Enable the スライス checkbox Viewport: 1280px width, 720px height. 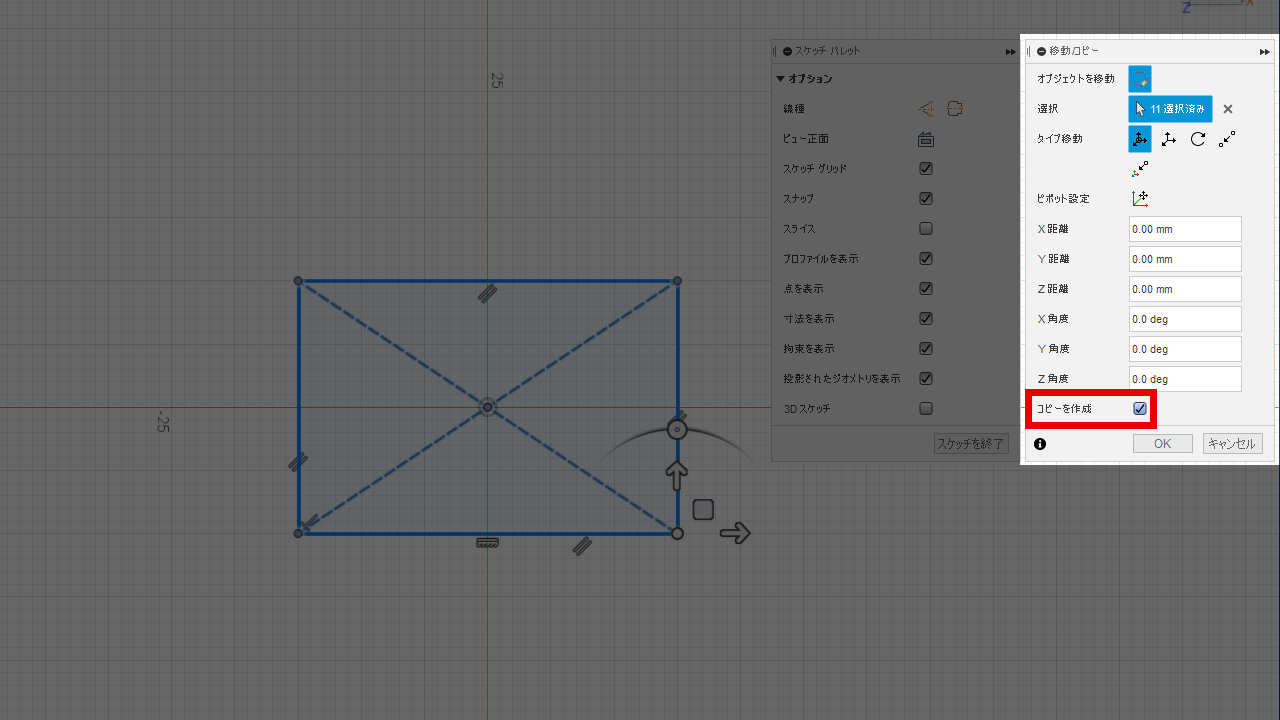click(x=926, y=229)
